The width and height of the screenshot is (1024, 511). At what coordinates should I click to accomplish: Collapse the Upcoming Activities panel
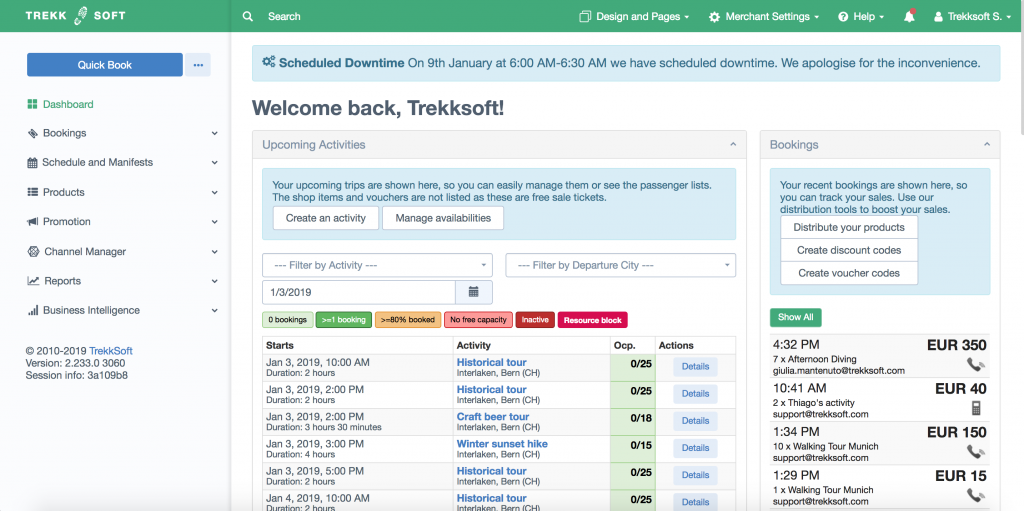732,145
